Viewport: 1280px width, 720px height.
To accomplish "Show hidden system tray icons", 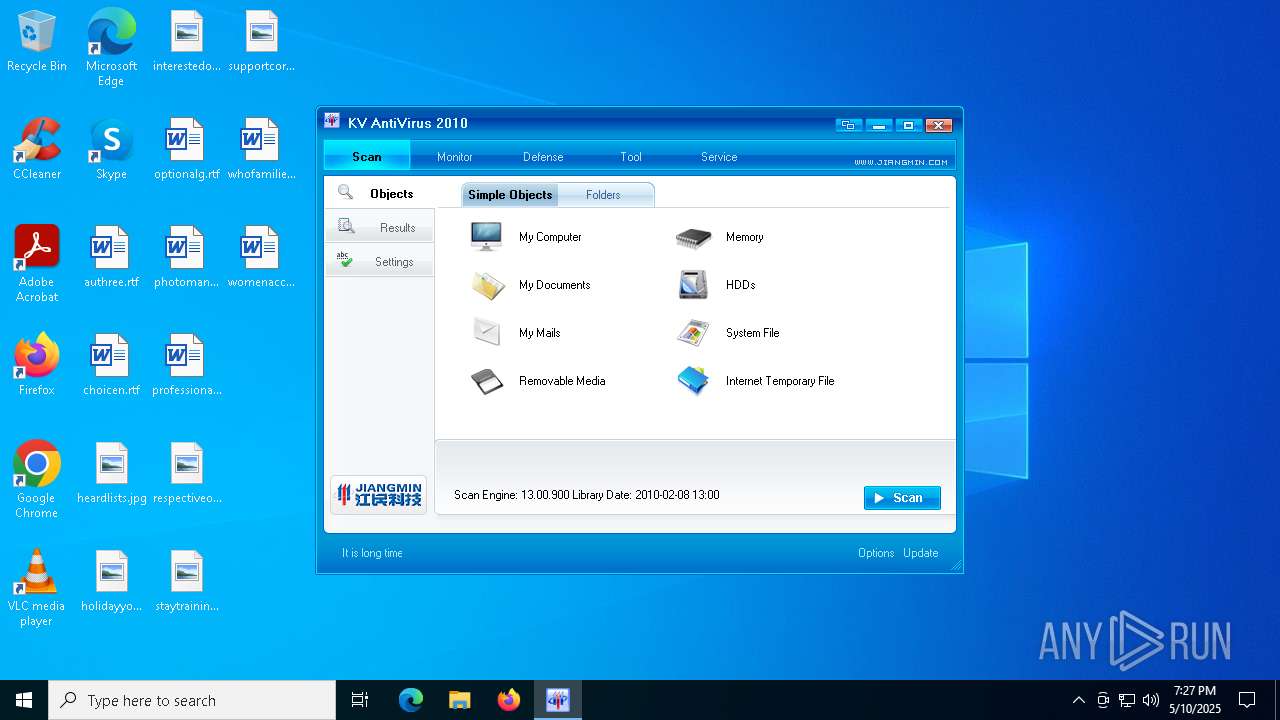I will pyautogui.click(x=1078, y=700).
